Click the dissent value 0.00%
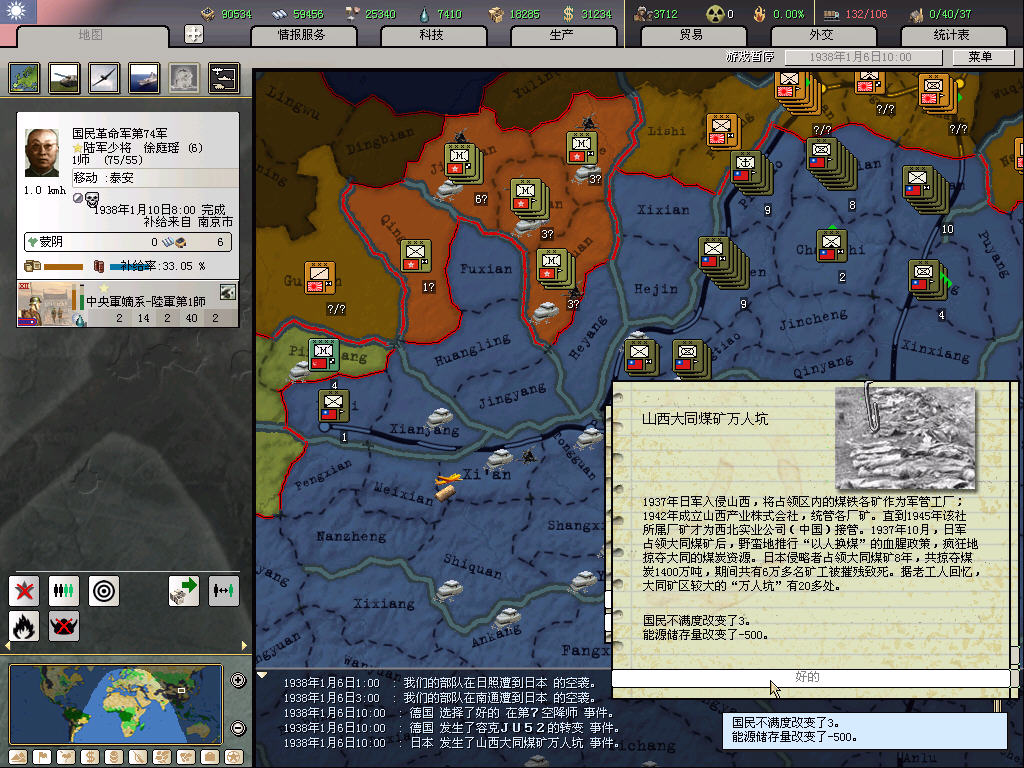The width and height of the screenshot is (1024, 768). point(788,14)
